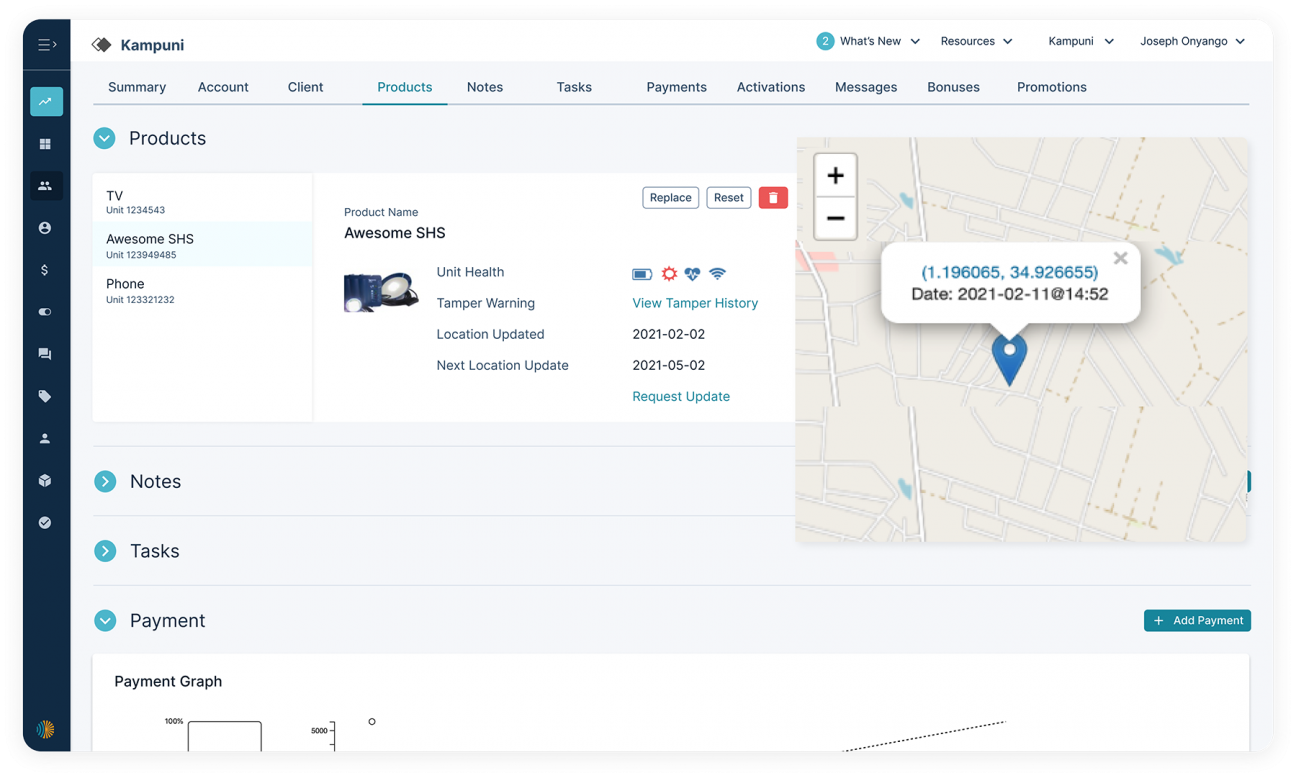
Task: Click the View Tamper History link
Action: [x=695, y=303]
